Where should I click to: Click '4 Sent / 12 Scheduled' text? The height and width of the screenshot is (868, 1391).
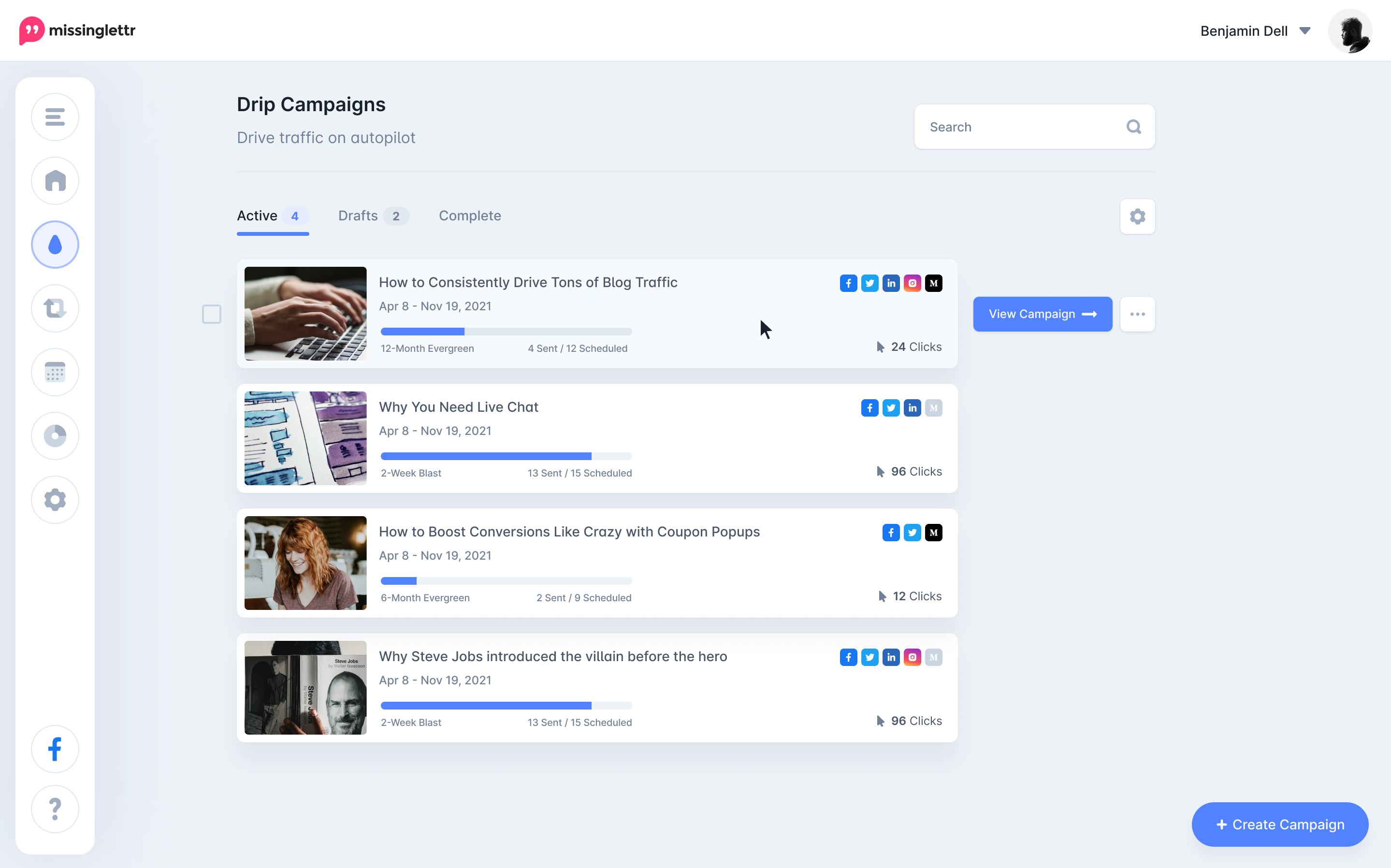(578, 348)
